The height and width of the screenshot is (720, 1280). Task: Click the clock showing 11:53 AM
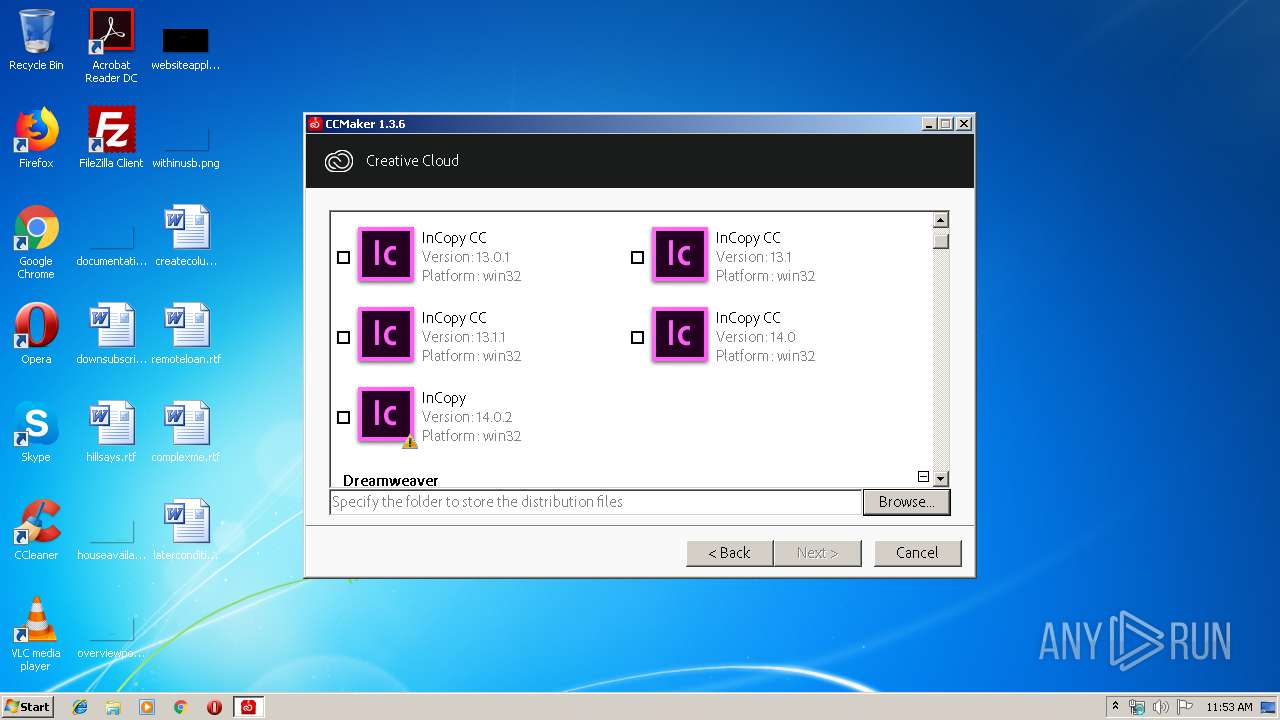point(1229,707)
